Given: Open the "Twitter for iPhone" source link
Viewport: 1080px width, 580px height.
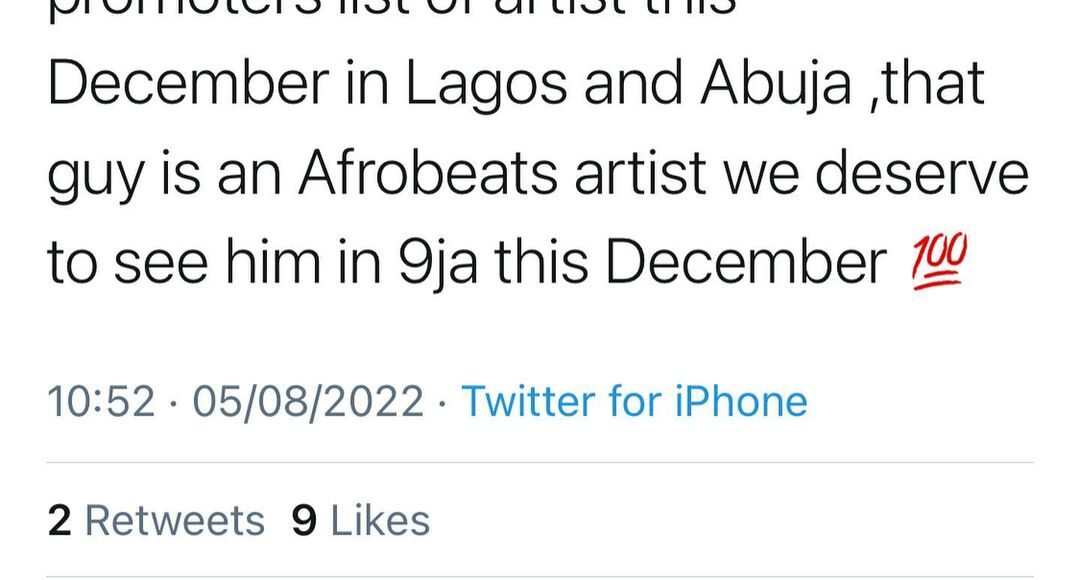Looking at the screenshot, I should pyautogui.click(x=633, y=402).
